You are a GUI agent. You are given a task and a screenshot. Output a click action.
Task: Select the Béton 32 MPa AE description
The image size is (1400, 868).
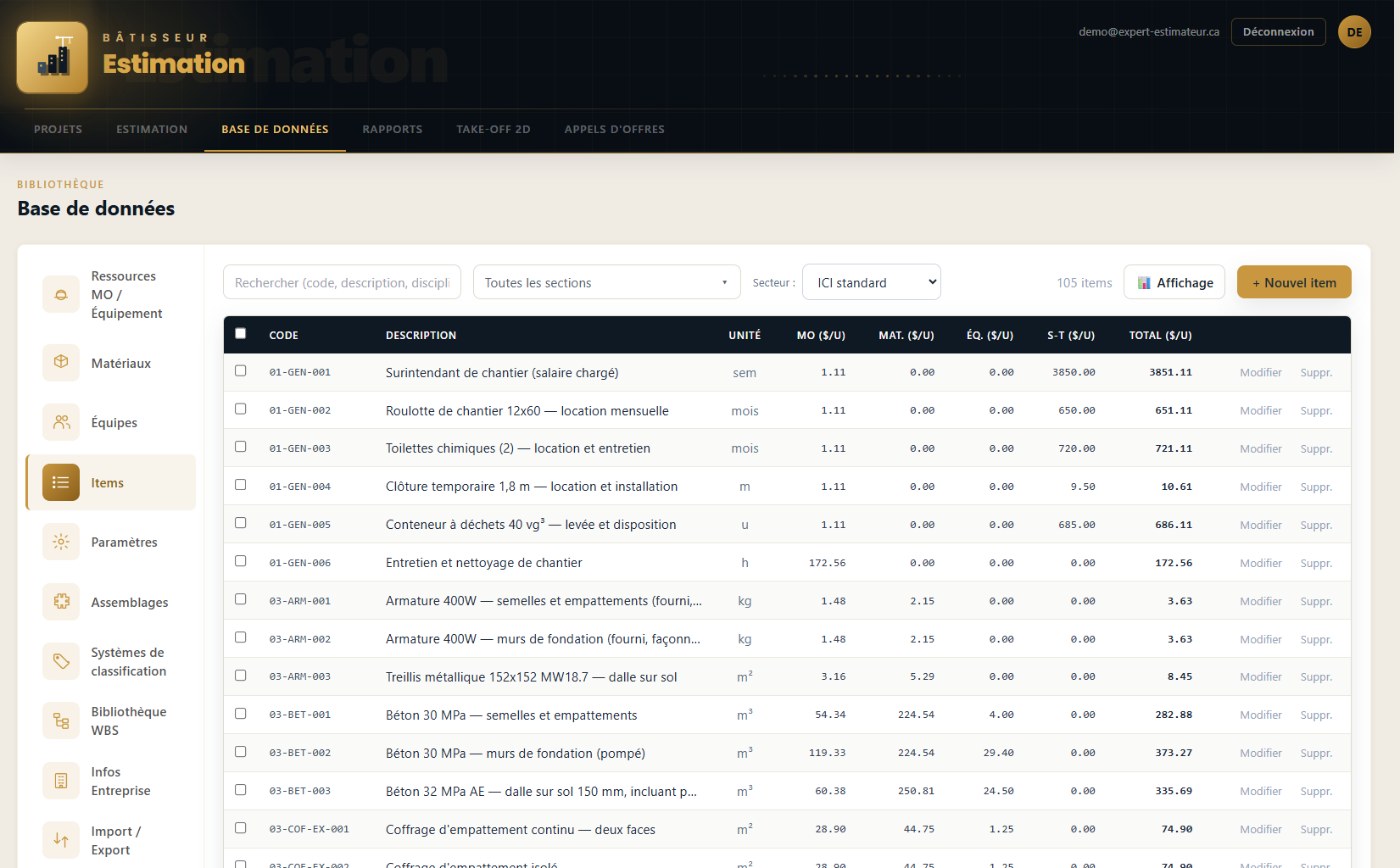[541, 791]
